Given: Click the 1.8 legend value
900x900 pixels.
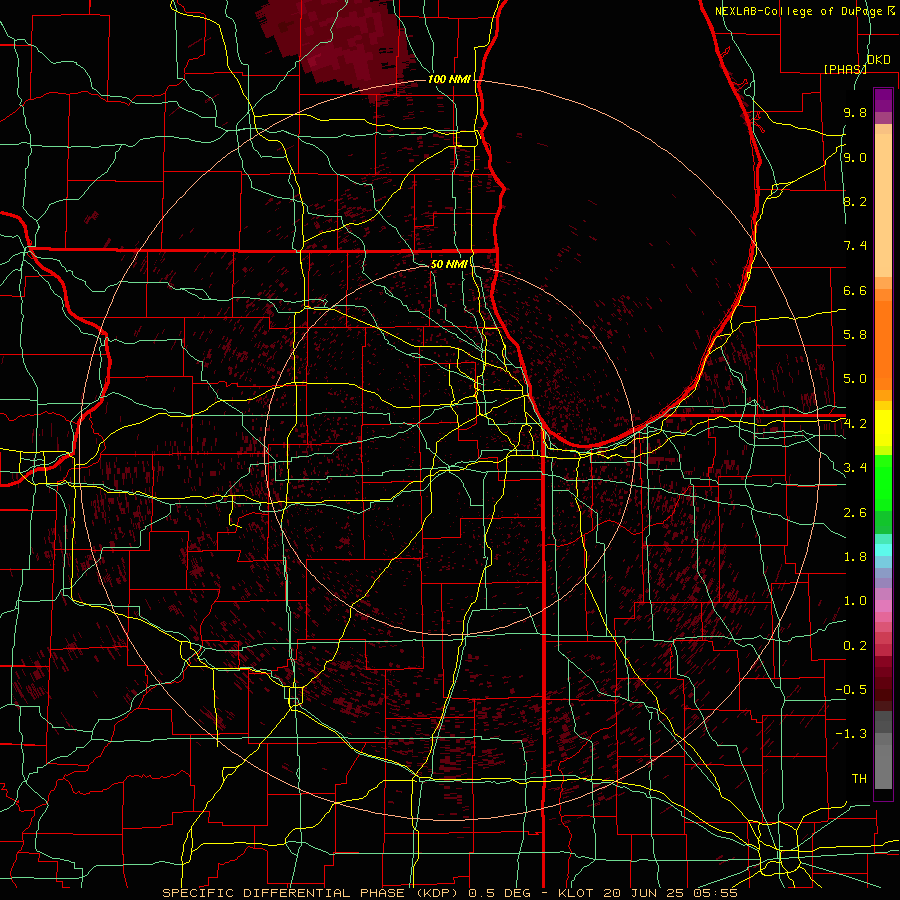Looking at the screenshot, I should point(855,557).
